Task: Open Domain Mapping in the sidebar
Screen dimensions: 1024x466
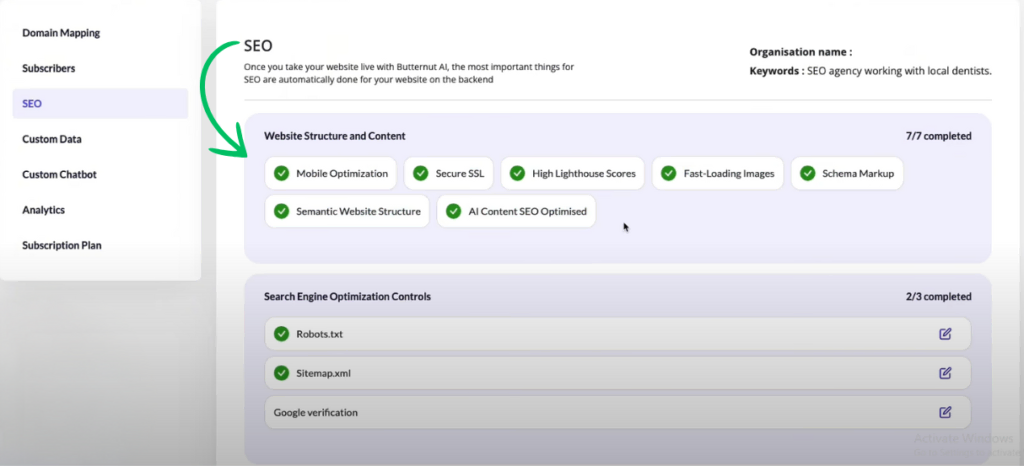Action: pyautogui.click(x=61, y=33)
